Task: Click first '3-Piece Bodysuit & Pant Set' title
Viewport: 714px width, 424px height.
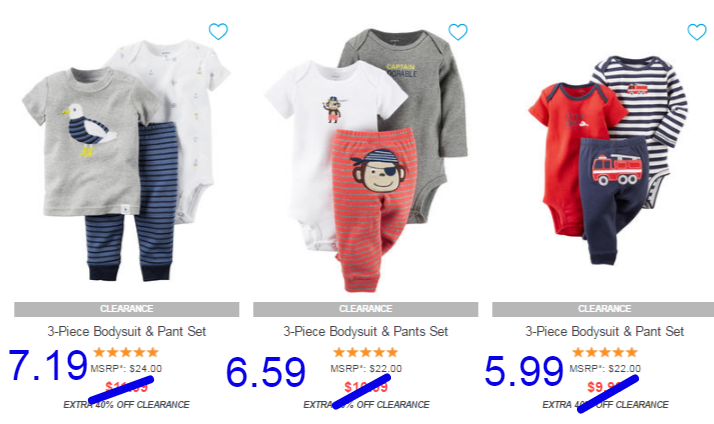Action: 127,331
